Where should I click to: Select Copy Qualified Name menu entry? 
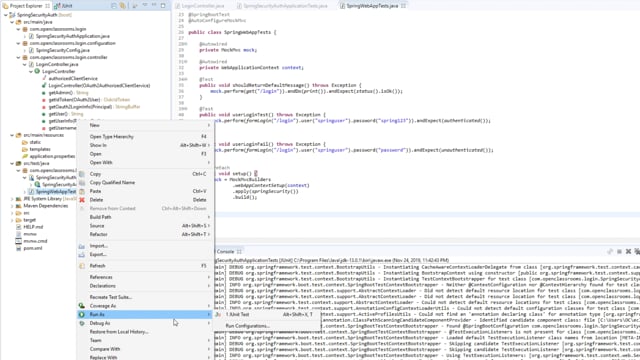coord(145,182)
